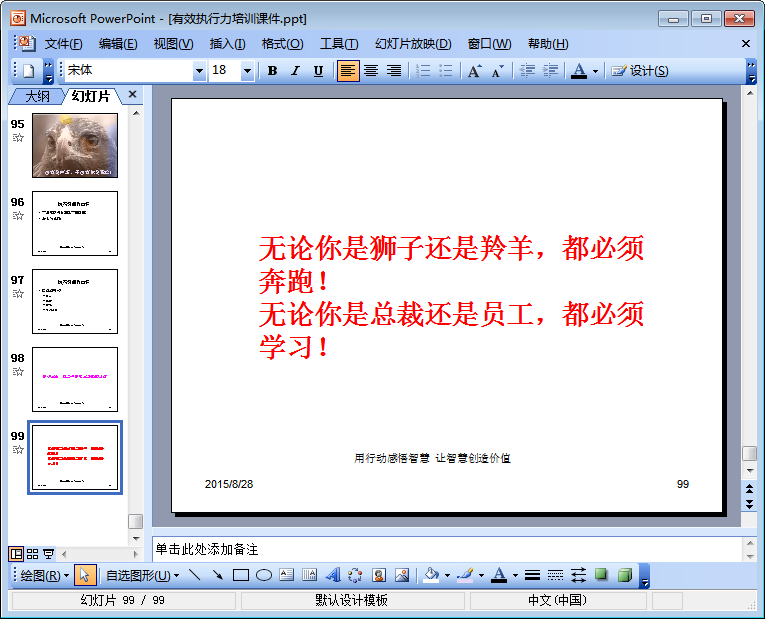
Task: Toggle Italic formatting
Action: pyautogui.click(x=295, y=71)
